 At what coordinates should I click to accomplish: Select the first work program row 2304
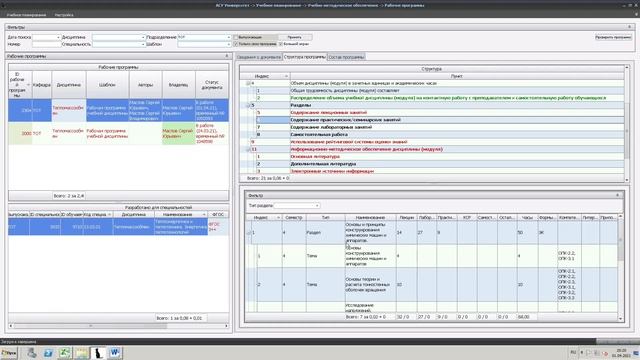click(118, 110)
